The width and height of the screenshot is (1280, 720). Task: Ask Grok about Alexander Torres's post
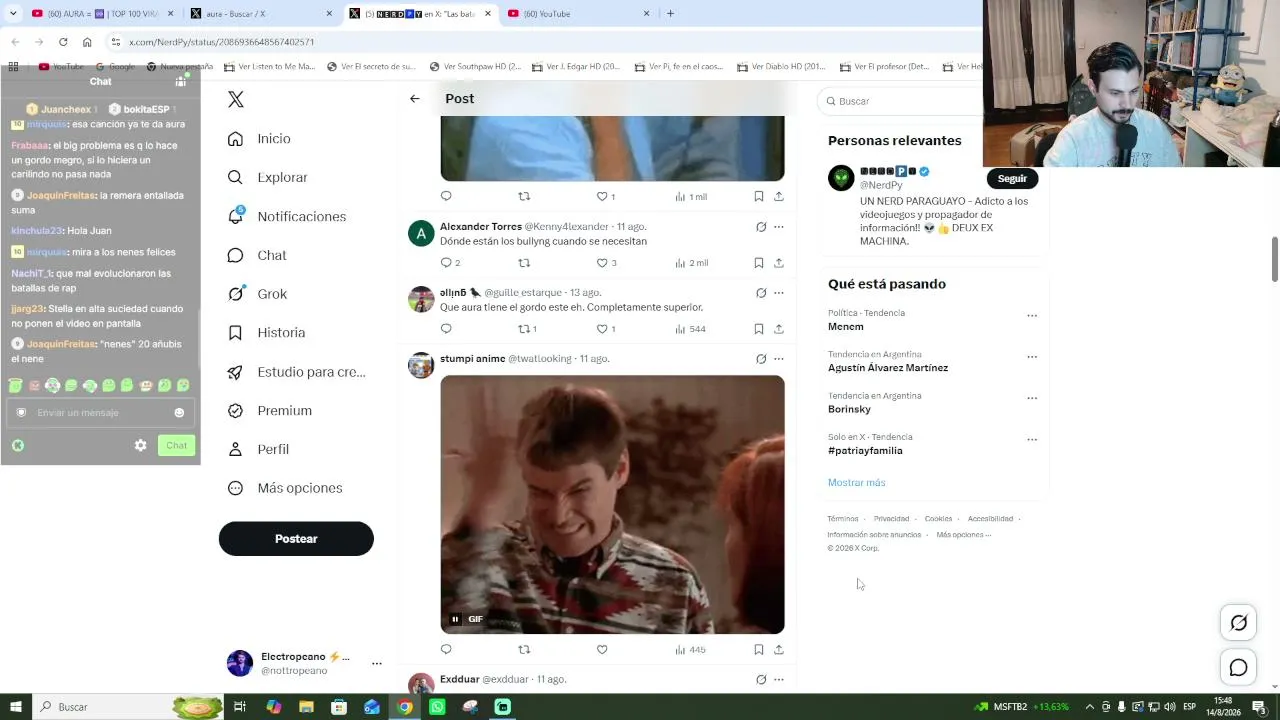(761, 227)
